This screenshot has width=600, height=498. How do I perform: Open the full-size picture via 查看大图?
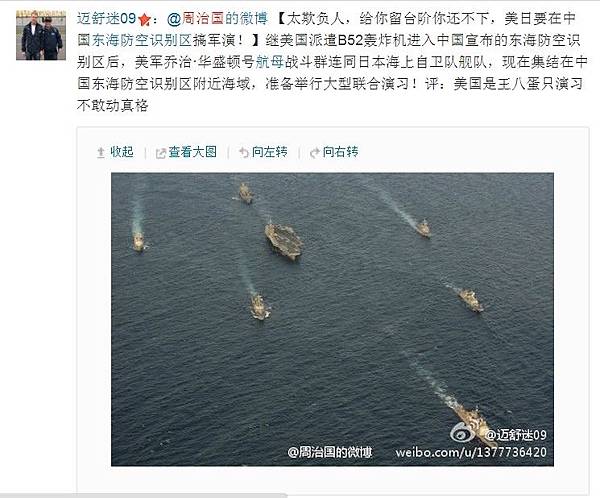192,152
